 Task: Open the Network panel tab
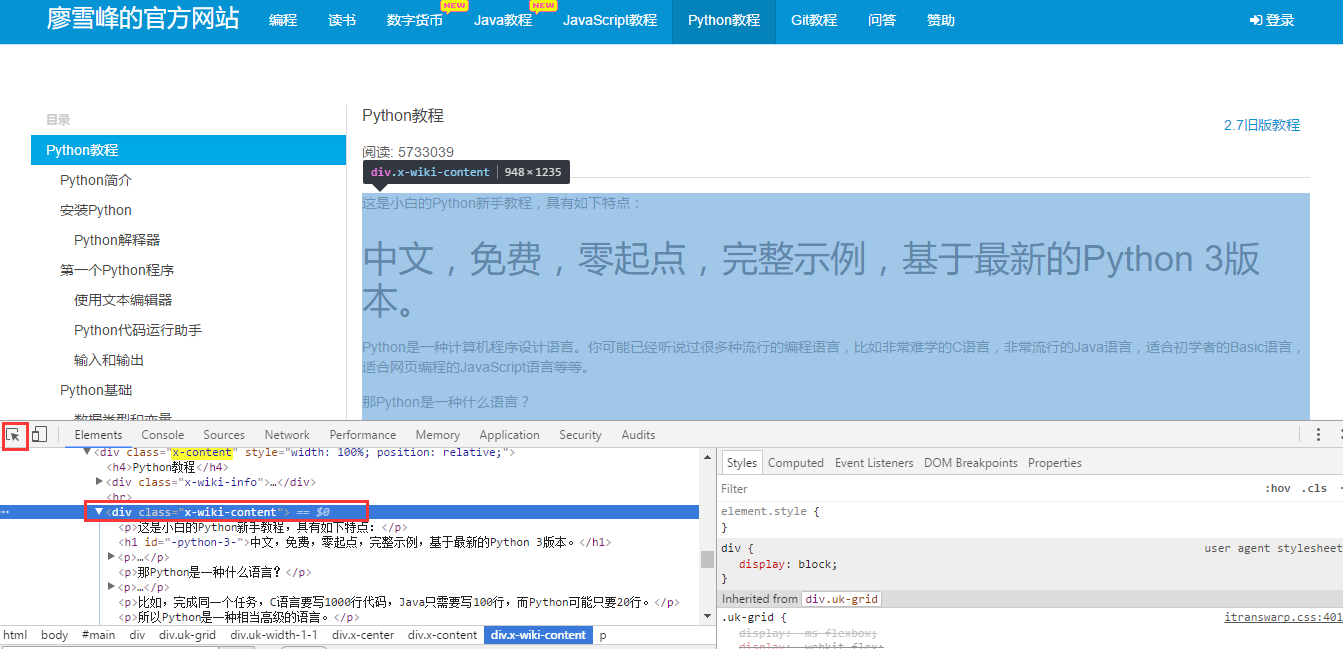[287, 434]
